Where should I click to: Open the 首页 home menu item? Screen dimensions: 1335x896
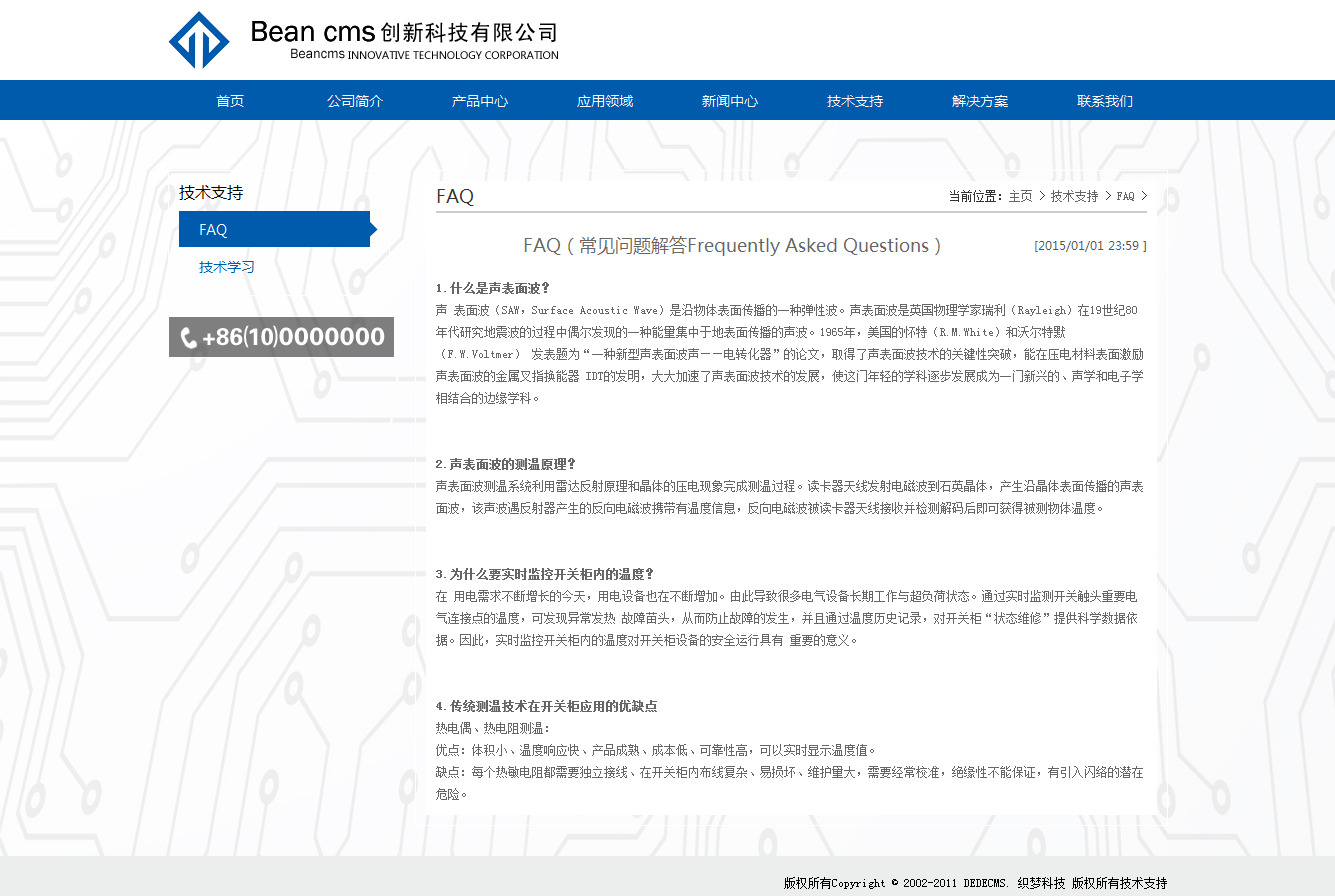pos(230,101)
